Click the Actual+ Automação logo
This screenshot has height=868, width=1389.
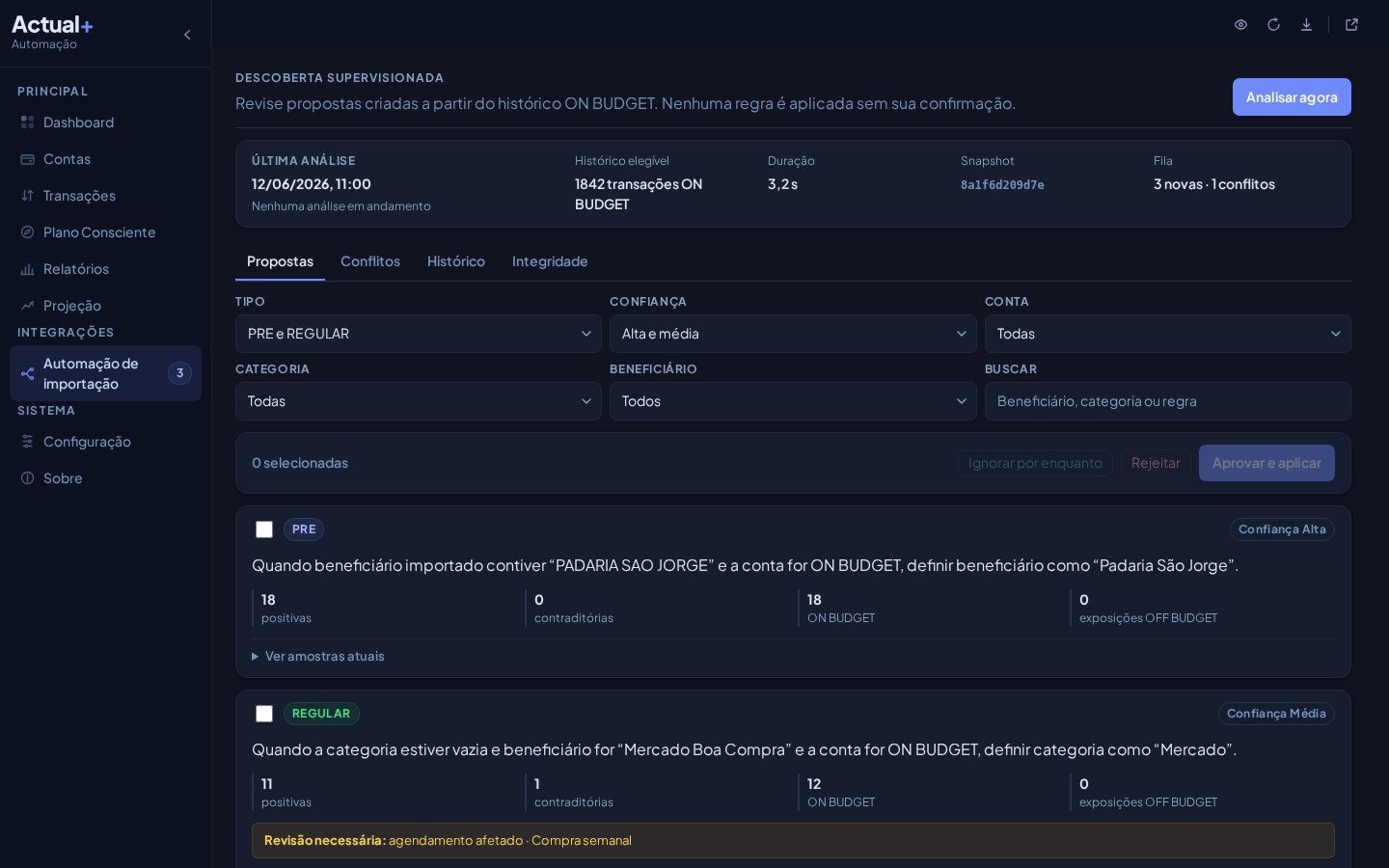coord(52,33)
